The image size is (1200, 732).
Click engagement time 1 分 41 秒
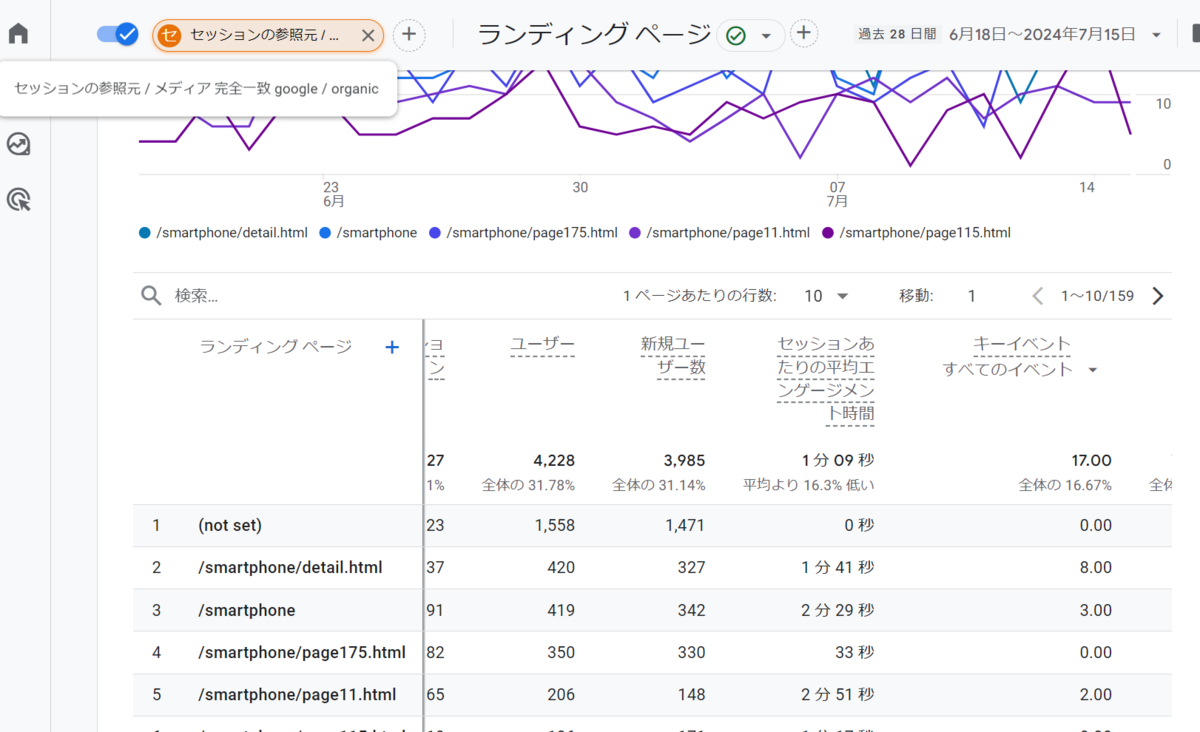pyautogui.click(x=838, y=567)
